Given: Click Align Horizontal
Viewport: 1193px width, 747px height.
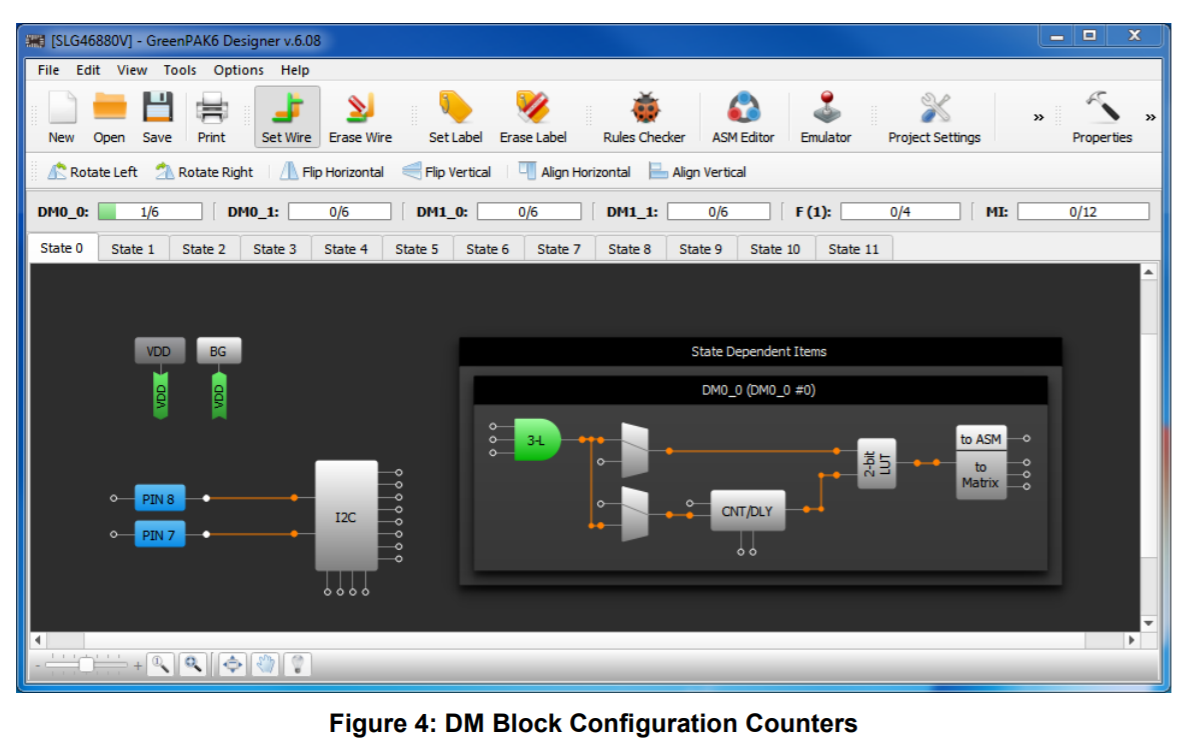Looking at the screenshot, I should 575,172.
